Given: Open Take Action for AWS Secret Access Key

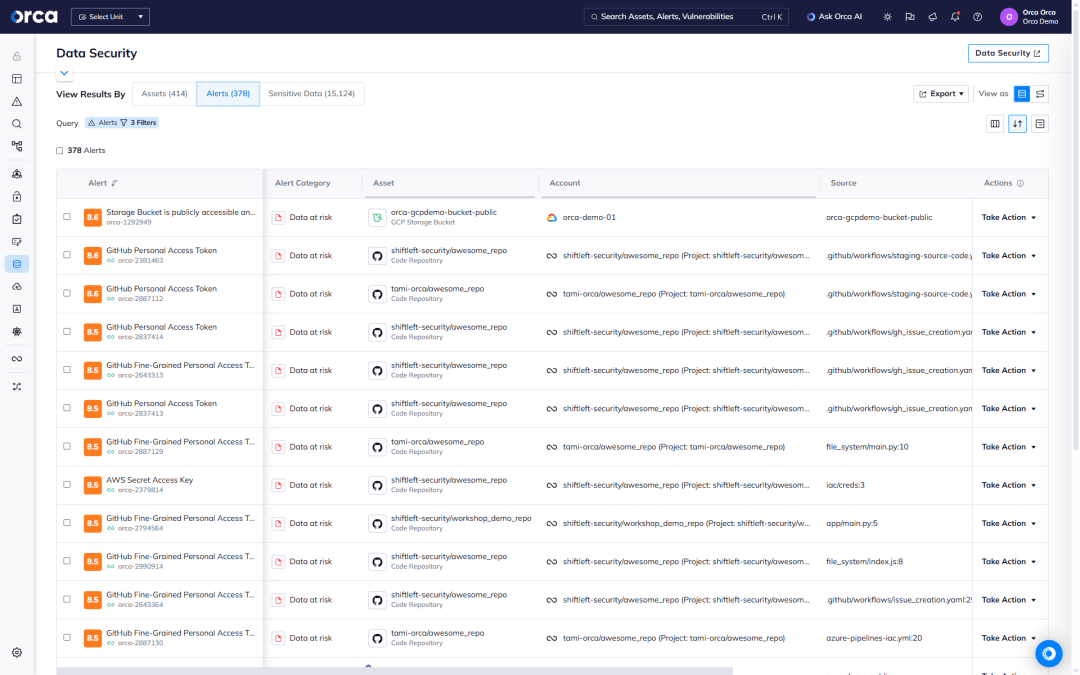Looking at the screenshot, I should point(1008,485).
